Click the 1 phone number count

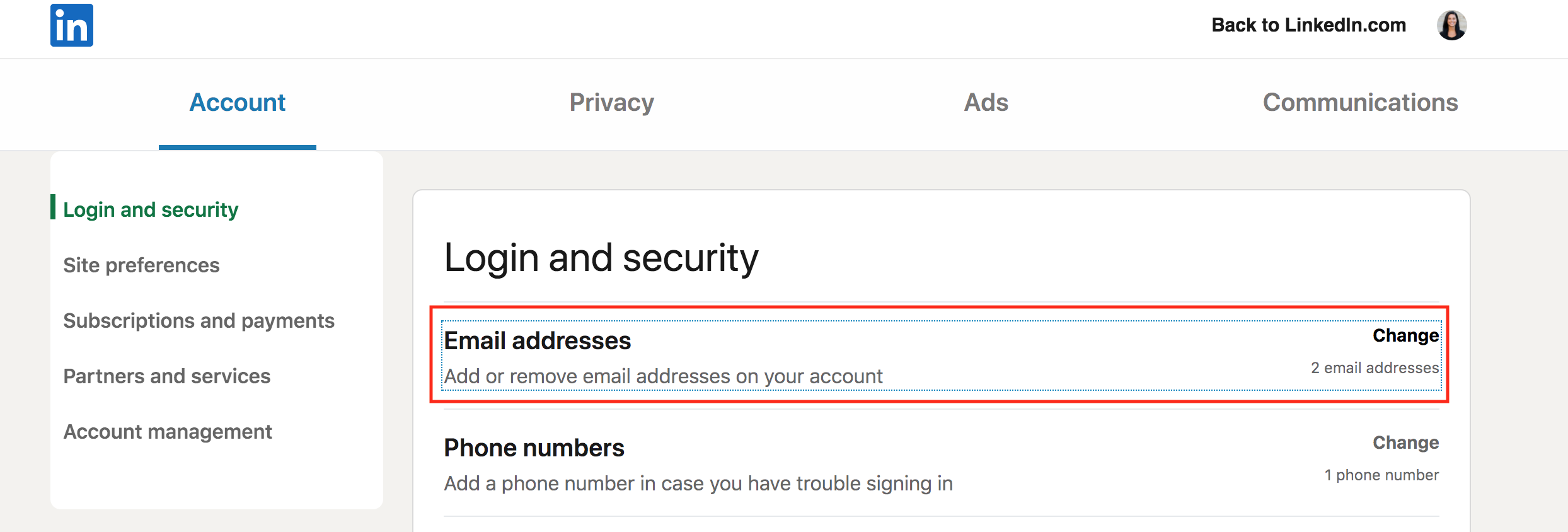pos(1381,475)
